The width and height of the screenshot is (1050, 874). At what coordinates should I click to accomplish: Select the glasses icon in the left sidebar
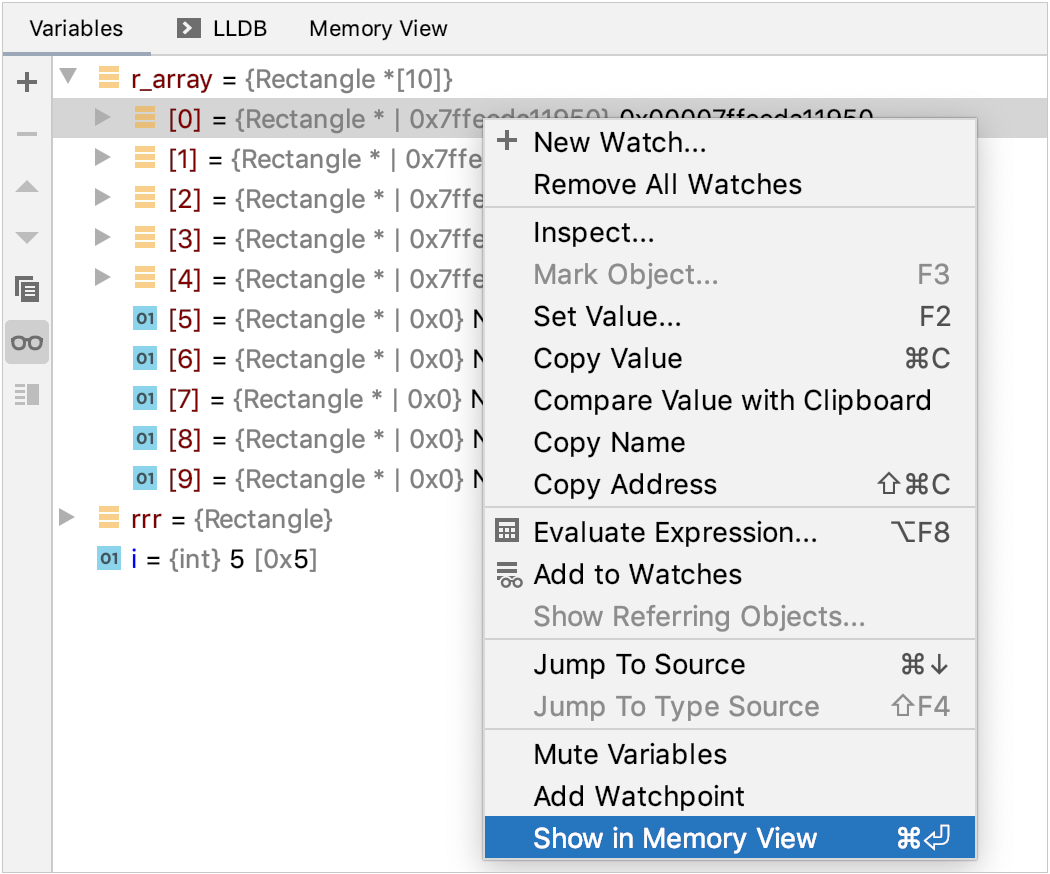[x=27, y=342]
